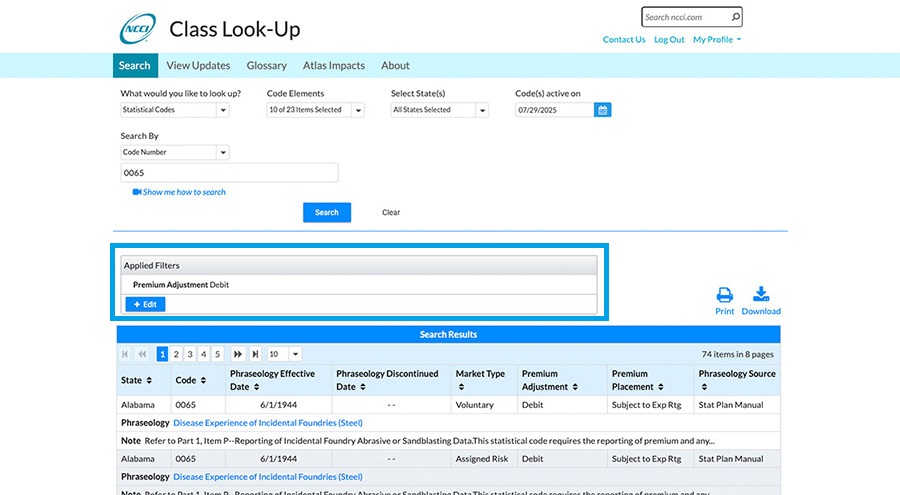Screen dimensions: 900x495
Task: Sort by the Phraseology Source column
Action: 704,387
